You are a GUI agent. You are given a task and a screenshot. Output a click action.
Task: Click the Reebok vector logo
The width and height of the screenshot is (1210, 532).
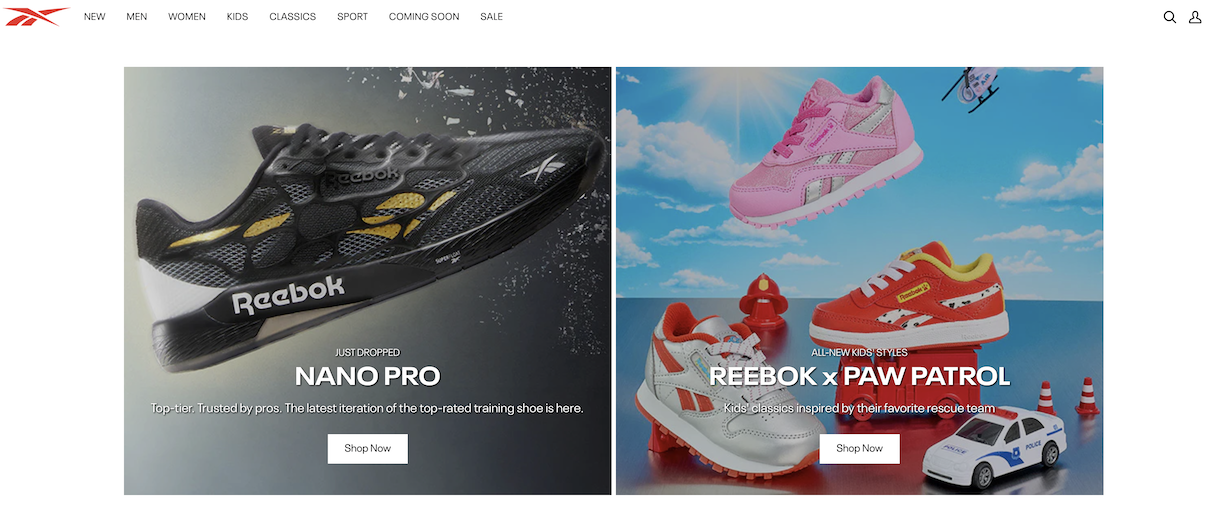(x=37, y=16)
